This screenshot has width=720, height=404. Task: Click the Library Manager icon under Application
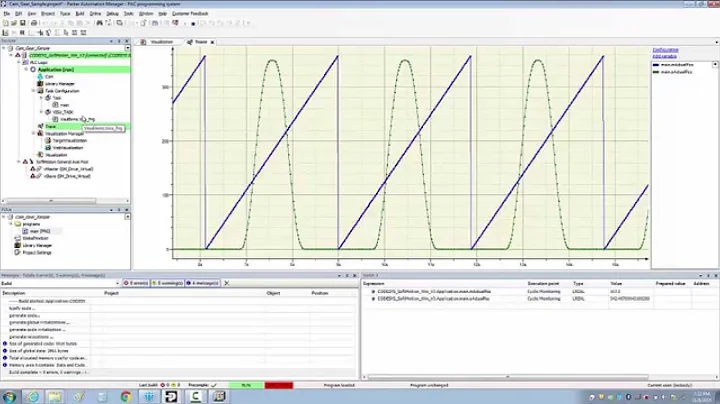coord(40,84)
